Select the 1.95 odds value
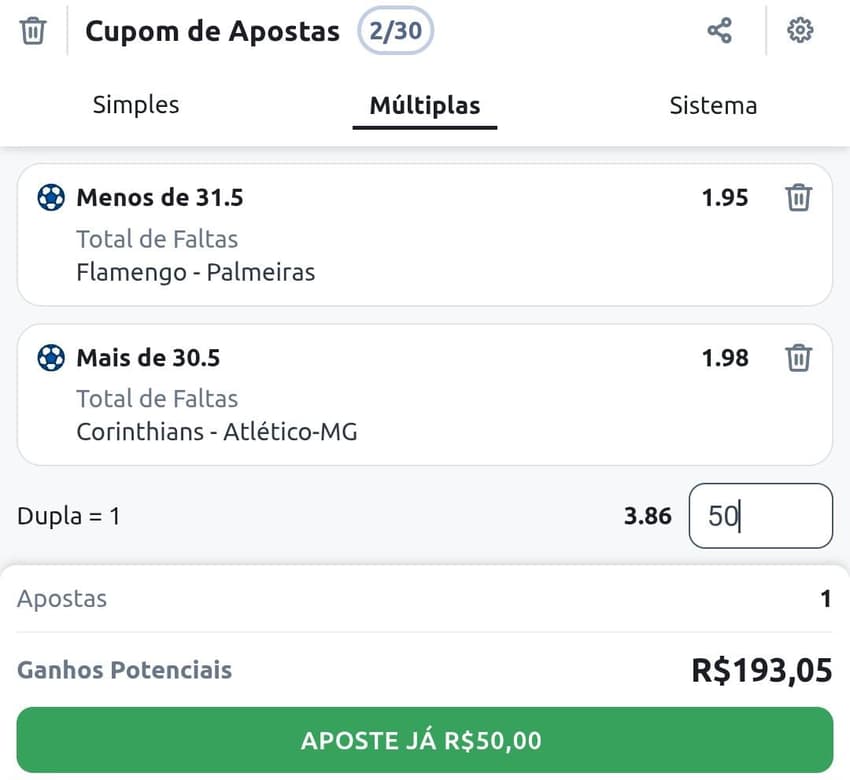The width and height of the screenshot is (850, 780). point(725,197)
